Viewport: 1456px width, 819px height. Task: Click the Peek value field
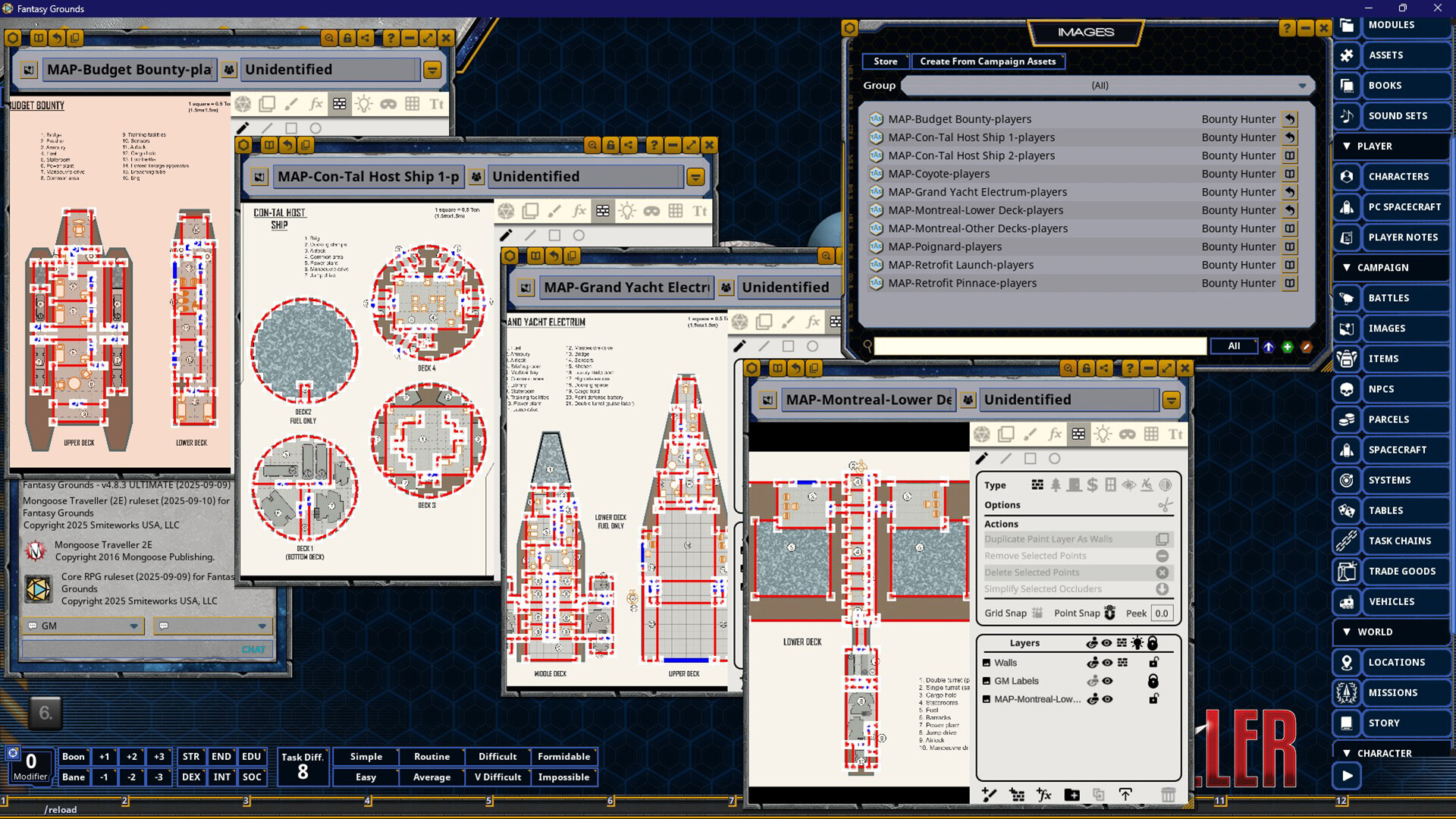1162,613
